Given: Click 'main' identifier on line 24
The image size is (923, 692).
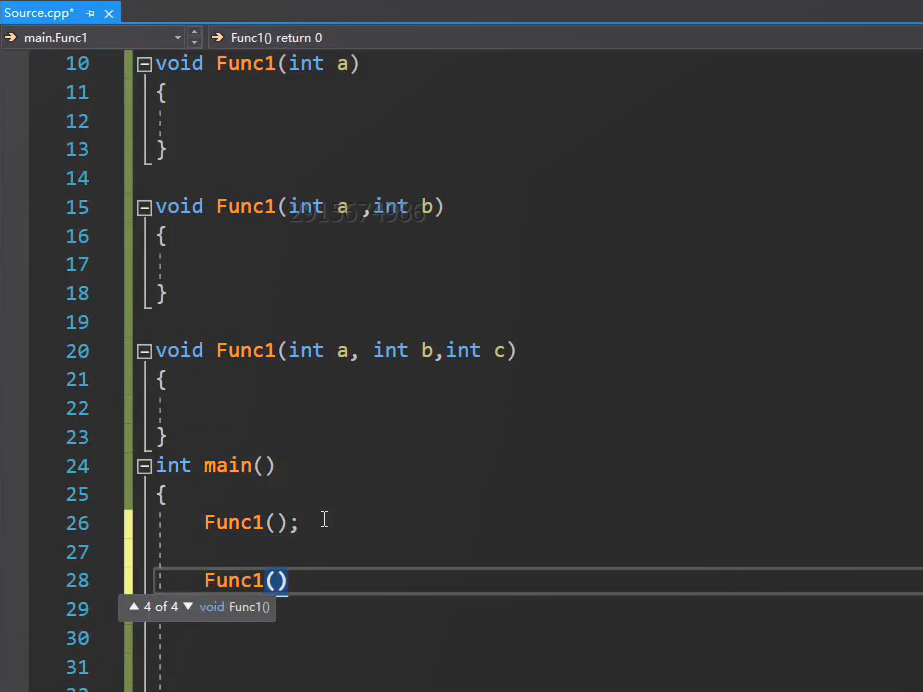Looking at the screenshot, I should click(x=228, y=465).
